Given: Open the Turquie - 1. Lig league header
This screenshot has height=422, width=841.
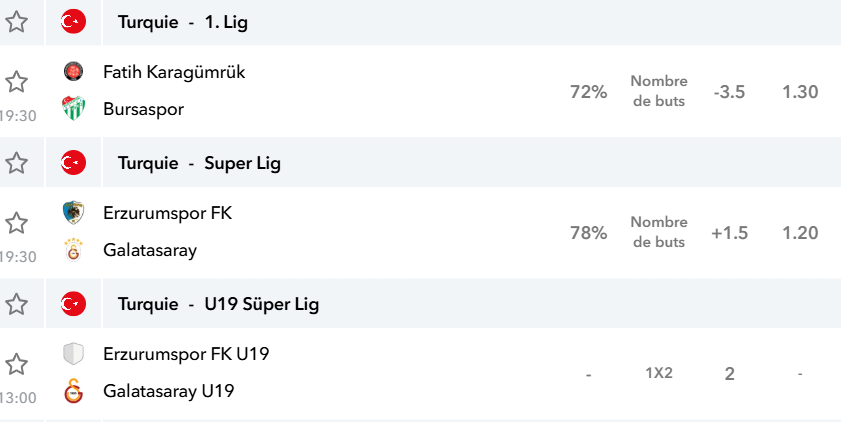Looking at the screenshot, I should pos(183,23).
